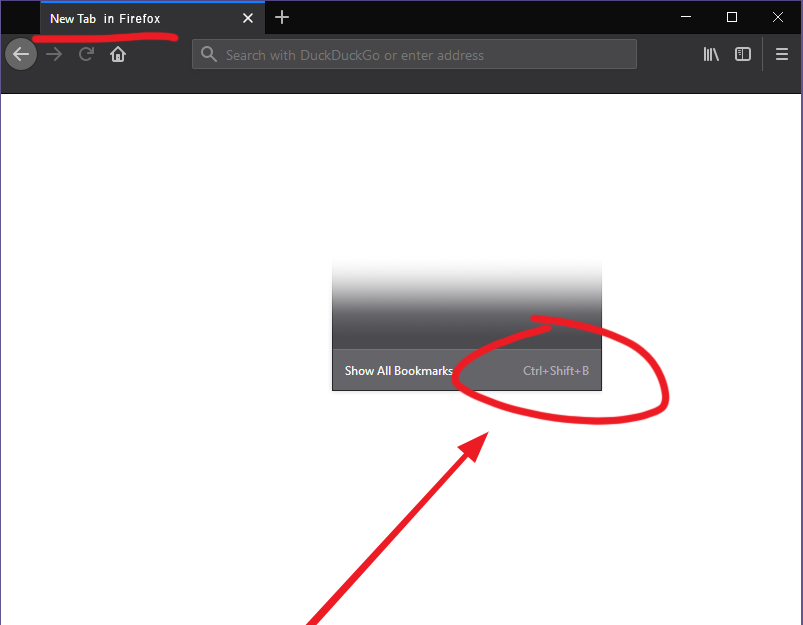
Task: Focus the DuckDuckGo search address bar
Action: click(x=414, y=54)
